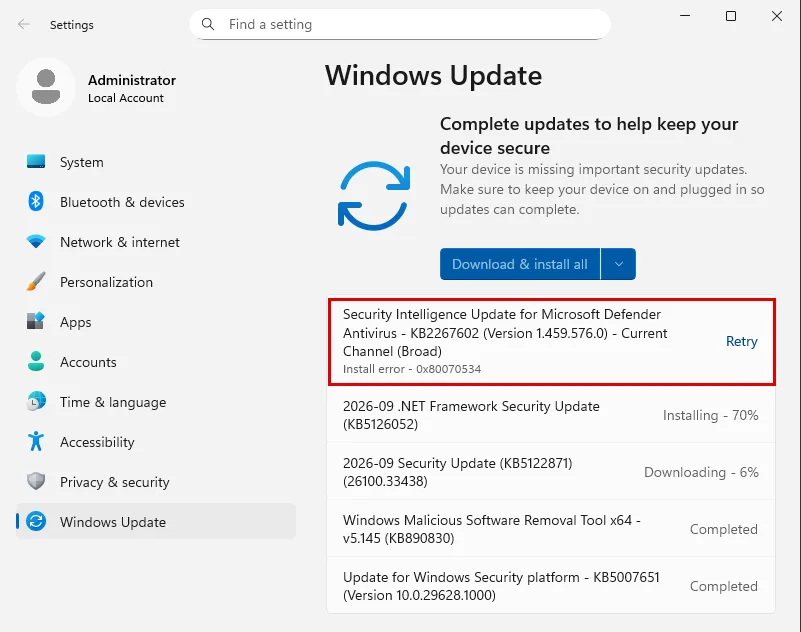Viewport: 801px width, 632px height.
Task: Click Download & install all button
Action: [x=520, y=264]
